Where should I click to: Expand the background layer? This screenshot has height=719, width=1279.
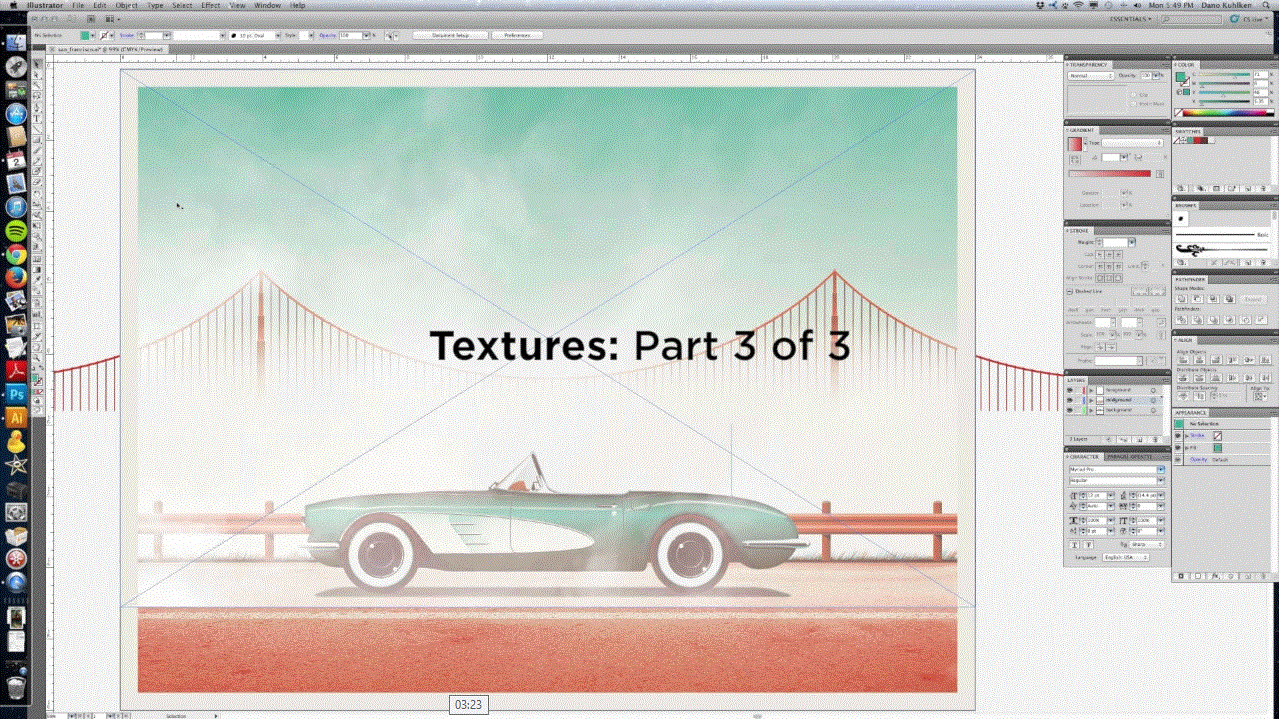(x=1092, y=410)
